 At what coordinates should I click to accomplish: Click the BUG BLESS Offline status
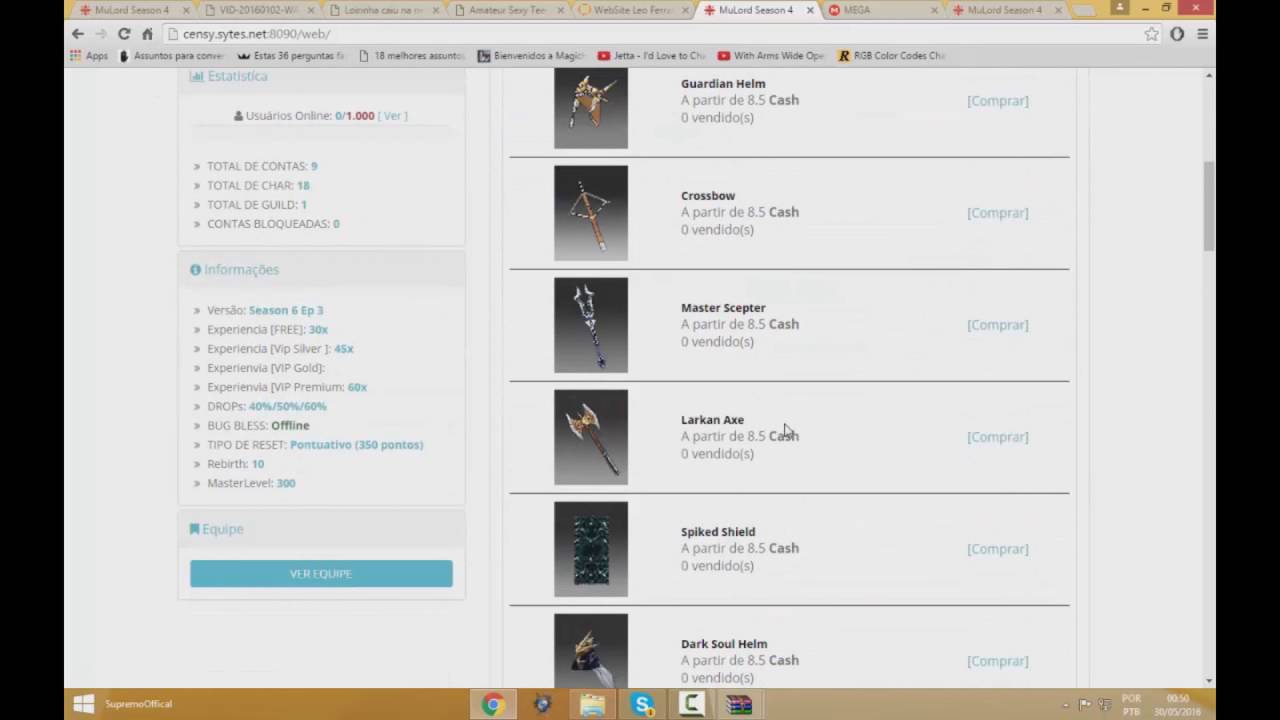(290, 426)
